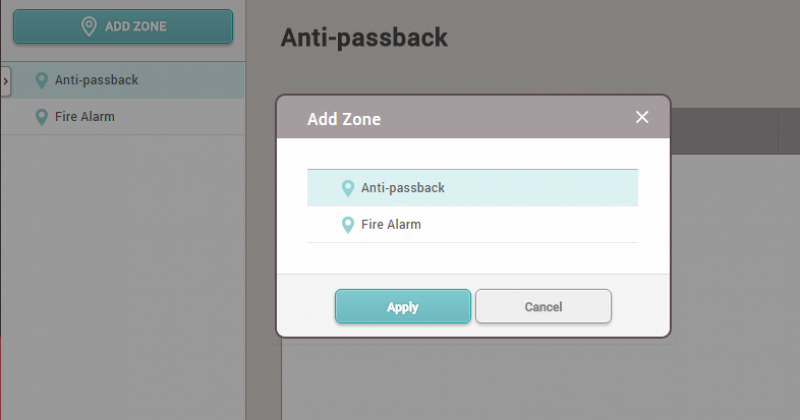This screenshot has height=420, width=800.
Task: Click the pin icon beside sidebar Anti-passback
Action: click(x=41, y=80)
